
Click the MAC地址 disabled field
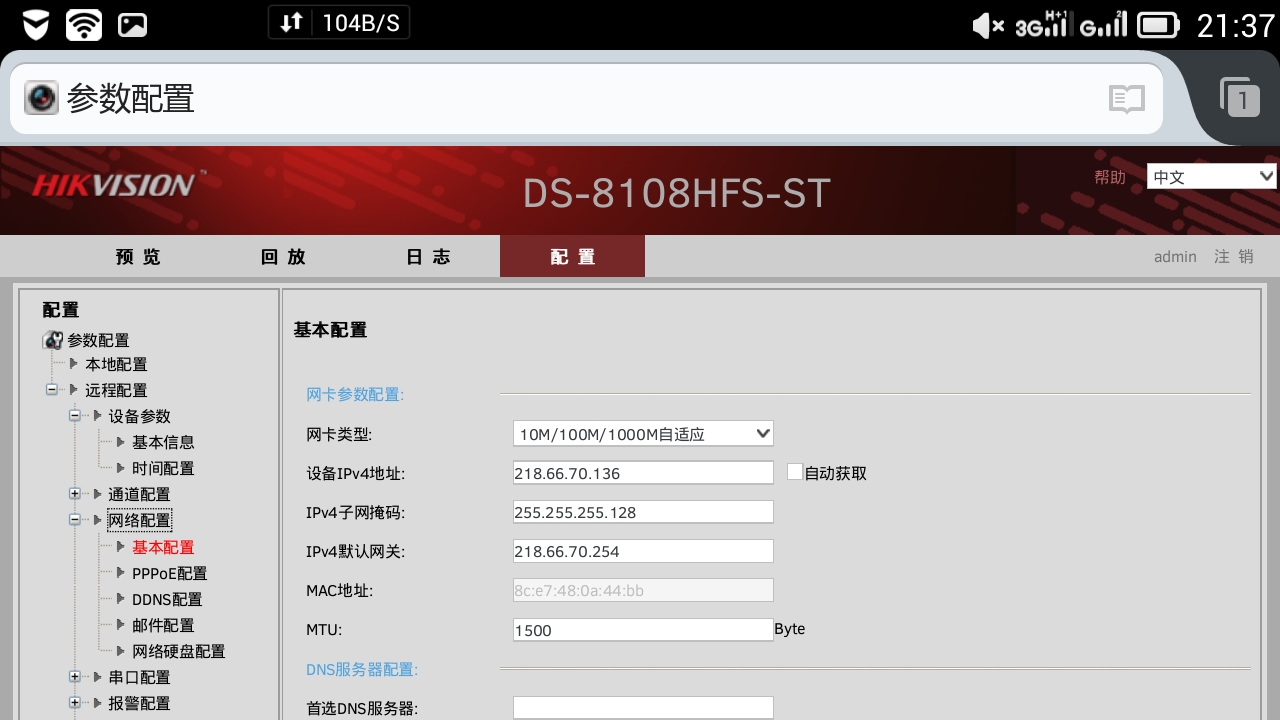click(643, 590)
